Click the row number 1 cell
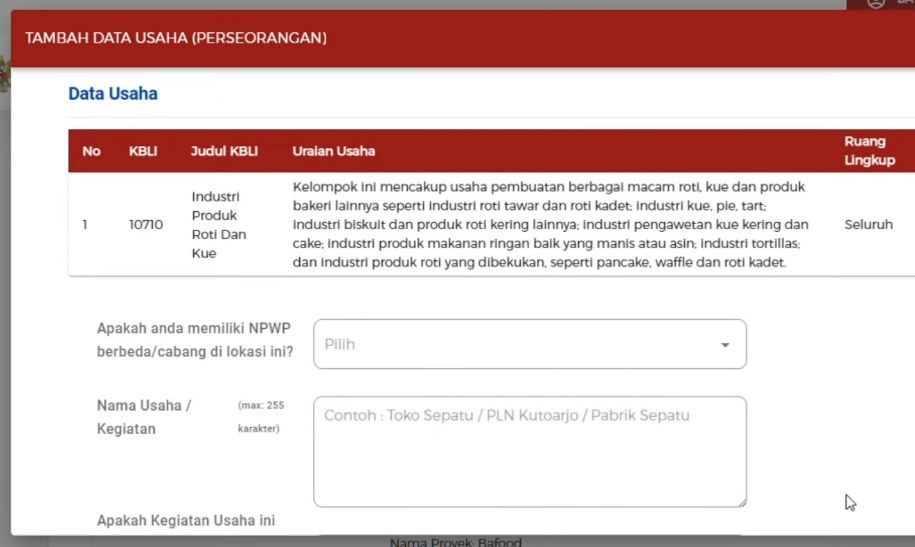 85,225
